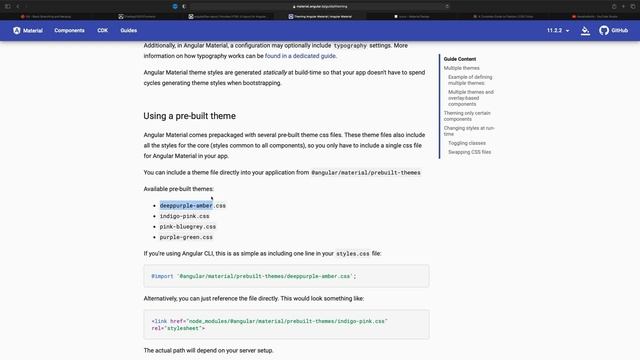This screenshot has height=360, width=640.
Task: Jump to Example of defining multiple themes
Action: tap(470, 80)
